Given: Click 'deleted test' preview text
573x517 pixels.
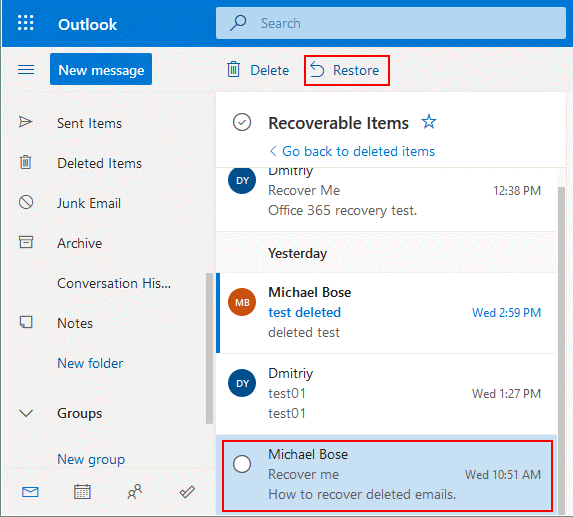Looking at the screenshot, I should 304,332.
